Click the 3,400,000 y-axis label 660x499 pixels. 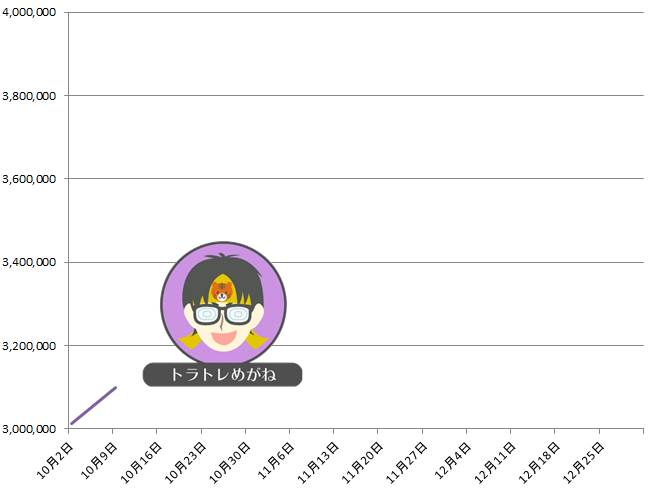click(29, 262)
